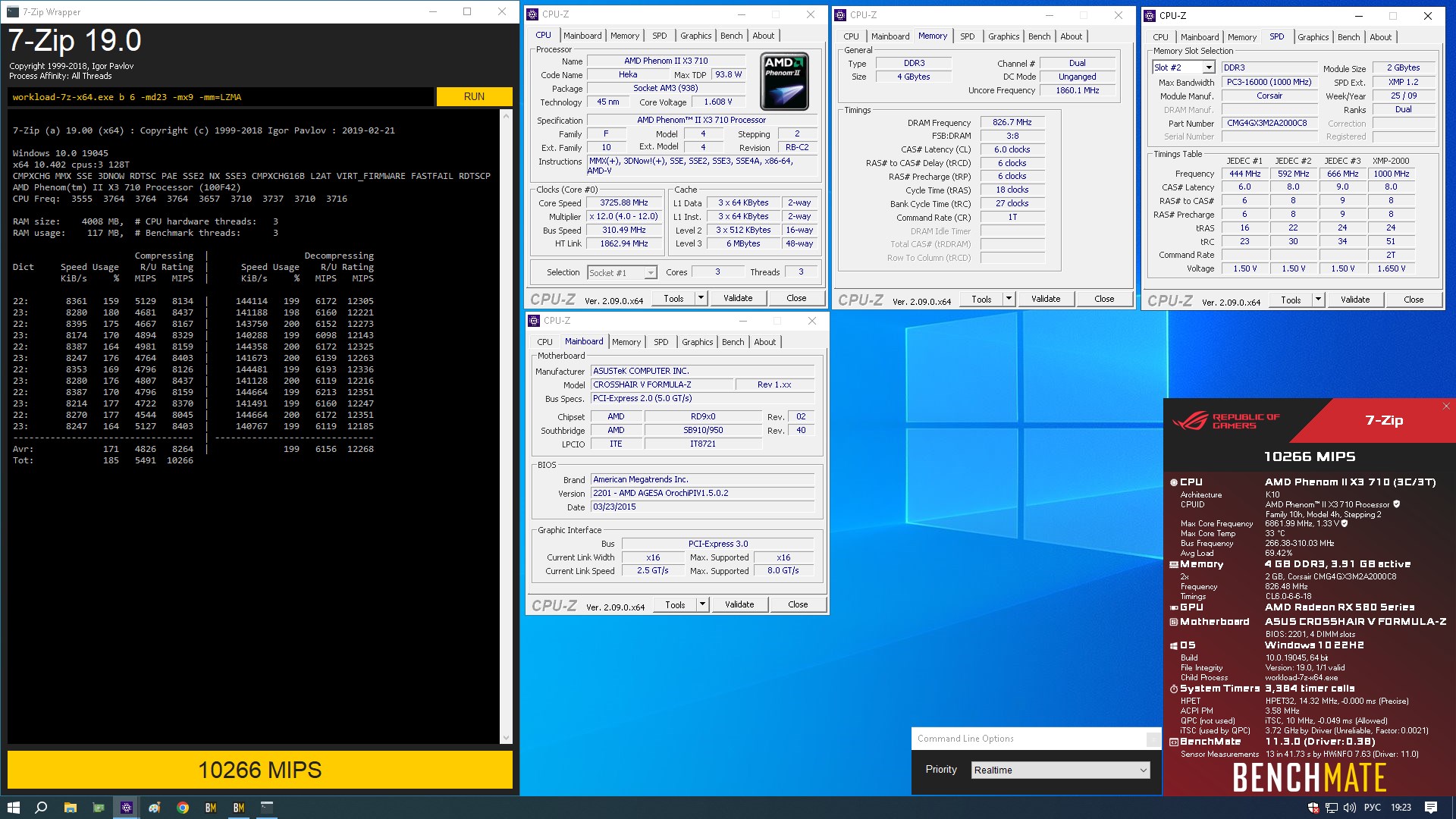Click Close in the Memory tab window

1104,299
